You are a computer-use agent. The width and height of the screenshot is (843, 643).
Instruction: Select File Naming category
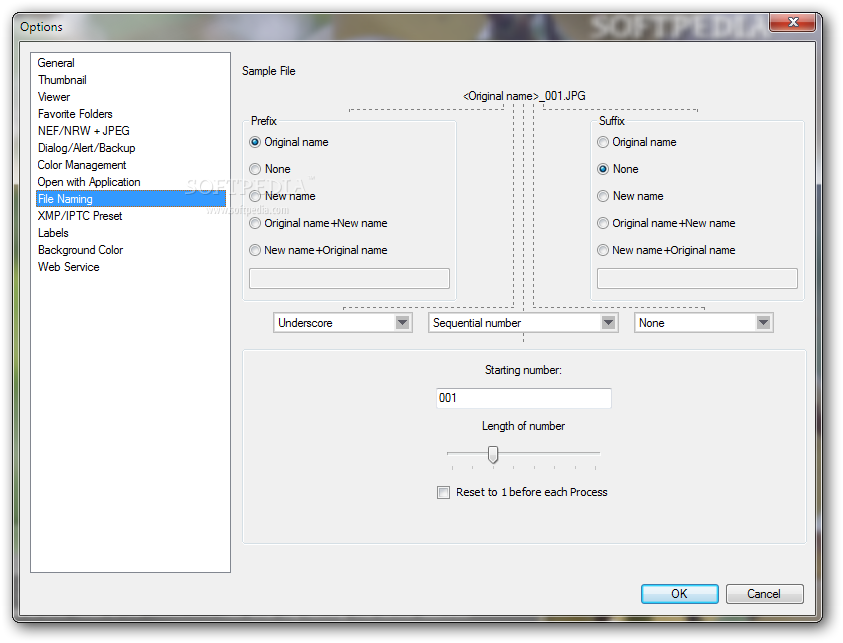pos(131,199)
